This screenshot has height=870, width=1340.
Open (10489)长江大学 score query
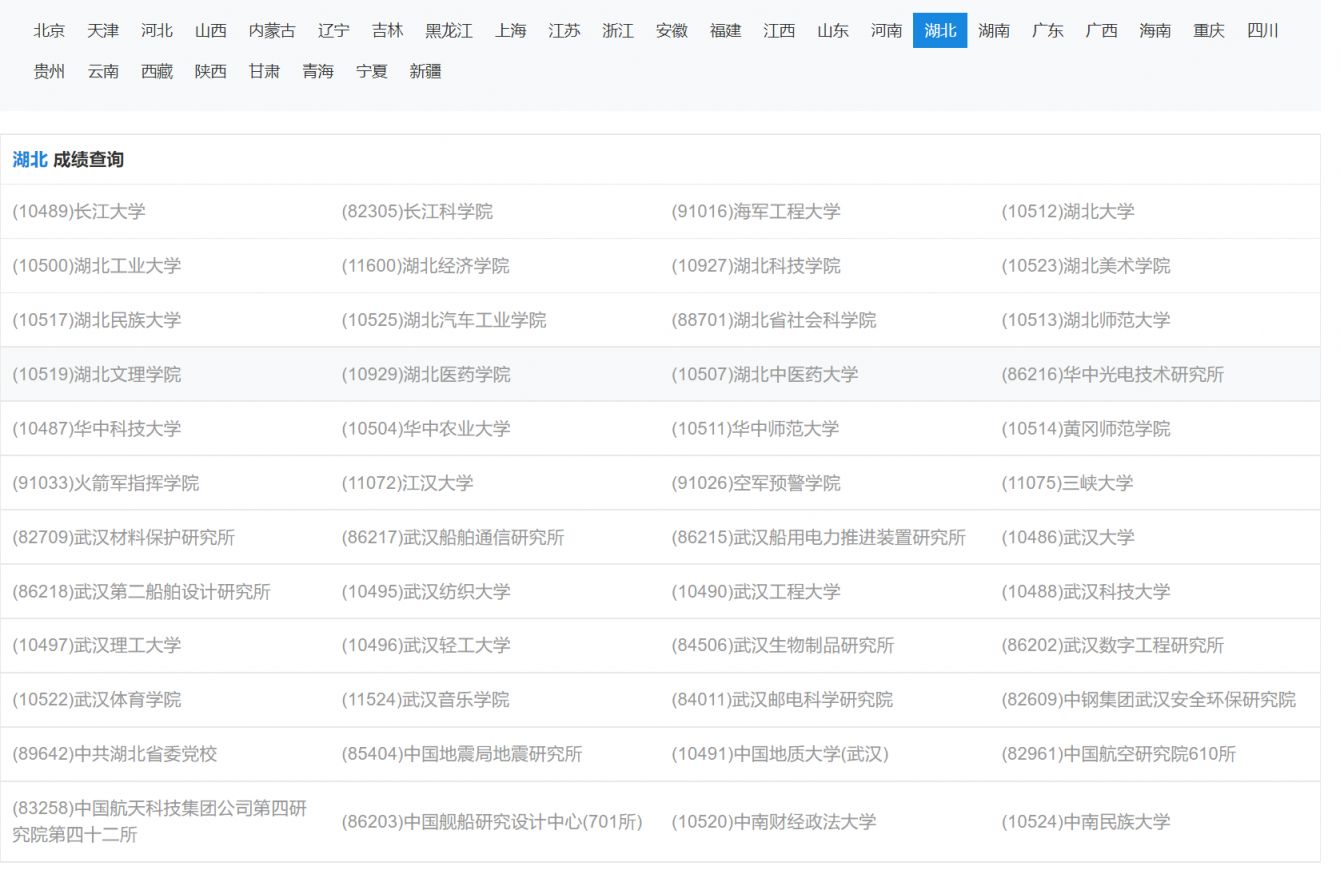click(x=79, y=212)
